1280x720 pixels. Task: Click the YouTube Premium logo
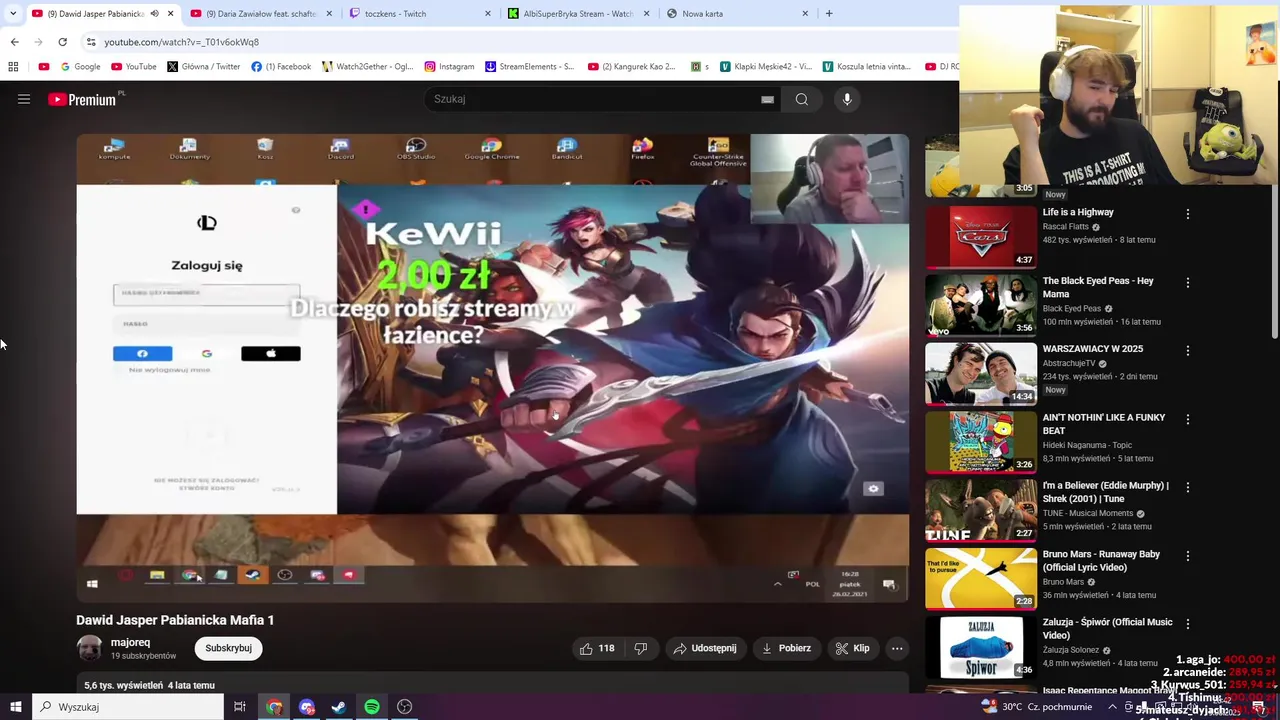click(x=82, y=99)
